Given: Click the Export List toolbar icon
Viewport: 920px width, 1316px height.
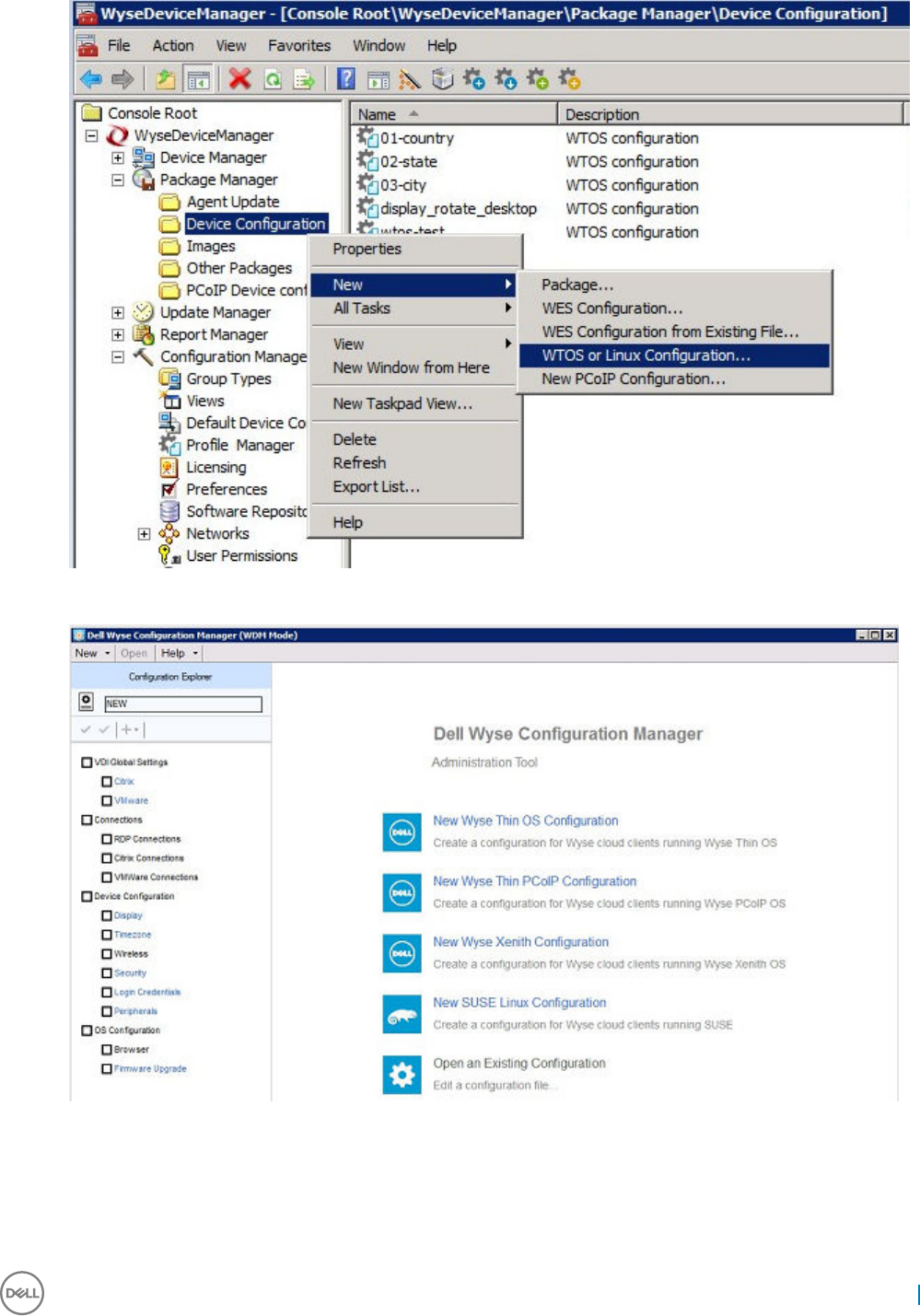Looking at the screenshot, I should [x=304, y=80].
